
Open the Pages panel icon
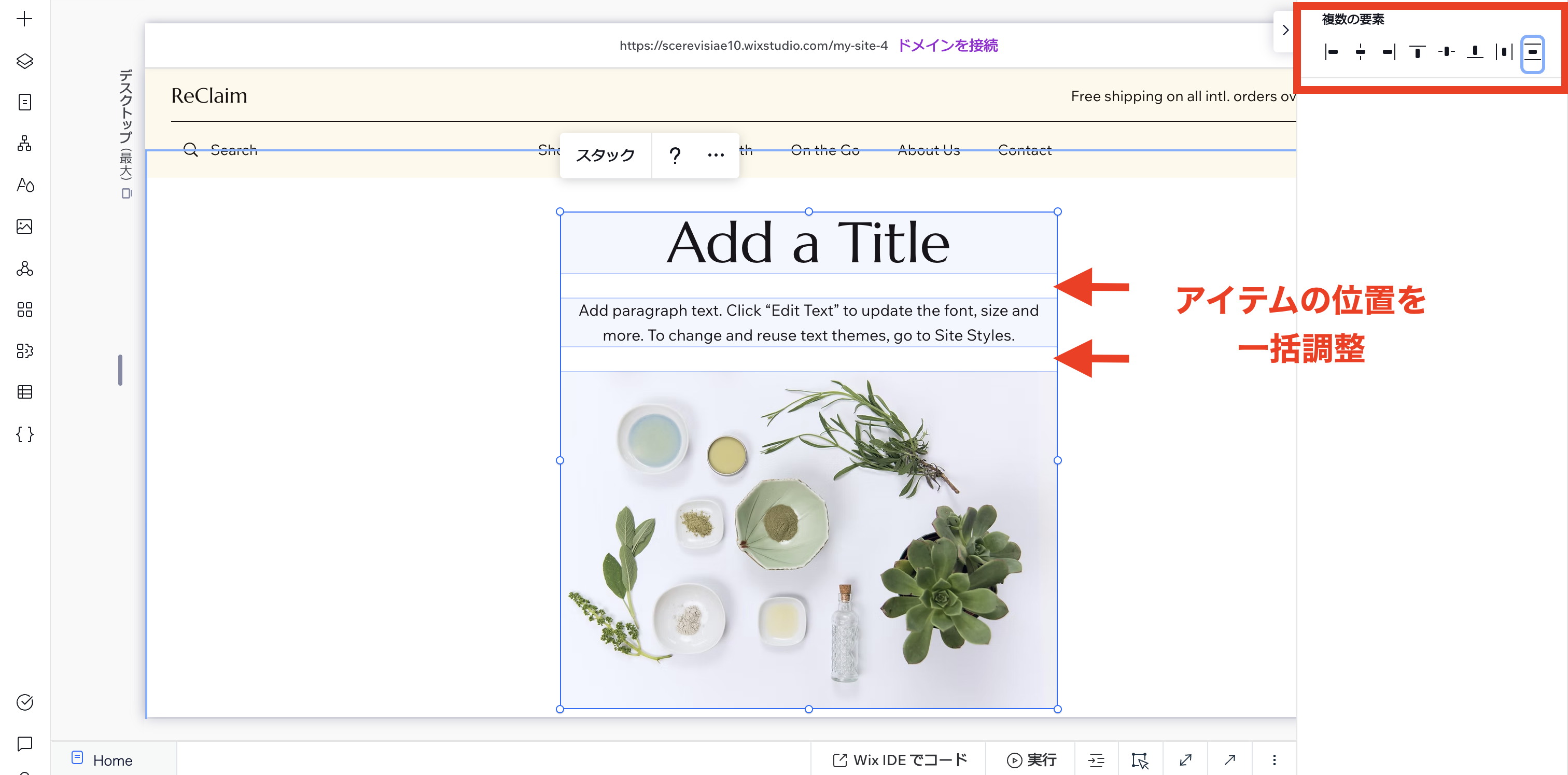click(x=24, y=102)
